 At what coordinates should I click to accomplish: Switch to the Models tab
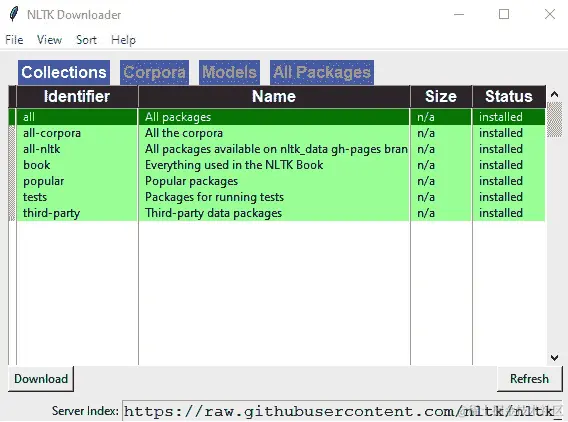pyautogui.click(x=229, y=72)
